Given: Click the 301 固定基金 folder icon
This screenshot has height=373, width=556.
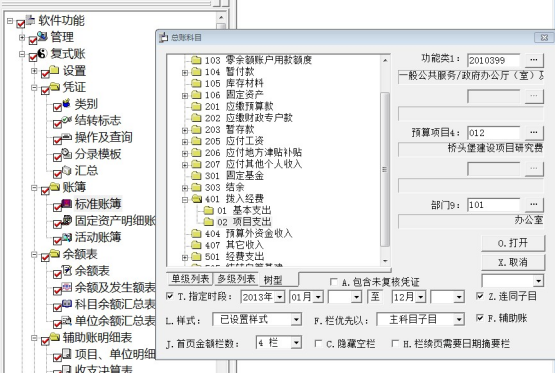Looking at the screenshot, I should pos(196,175).
